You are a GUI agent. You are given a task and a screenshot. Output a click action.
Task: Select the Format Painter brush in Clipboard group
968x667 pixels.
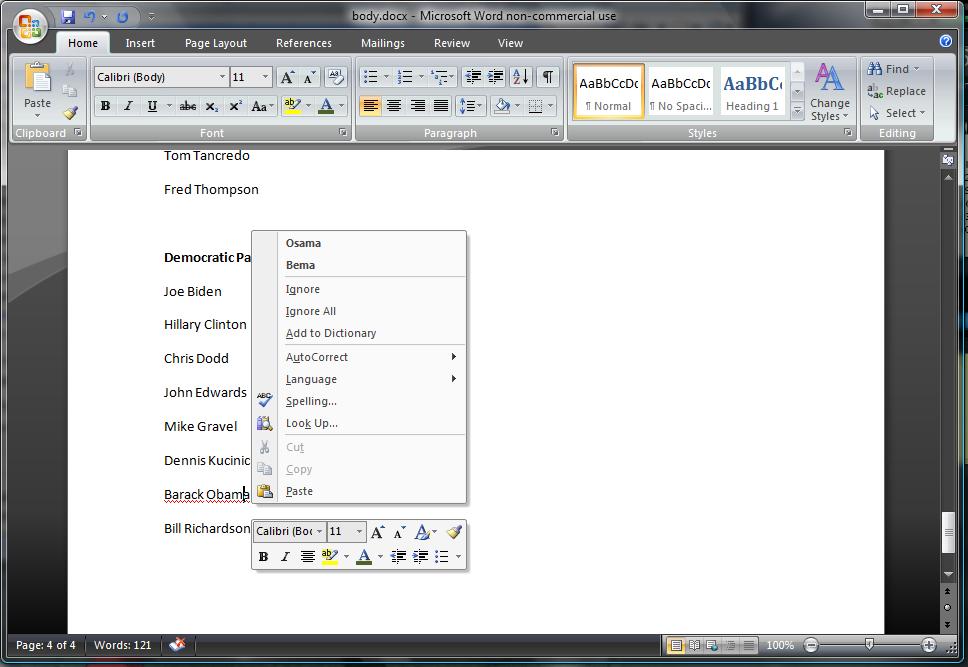pos(70,113)
